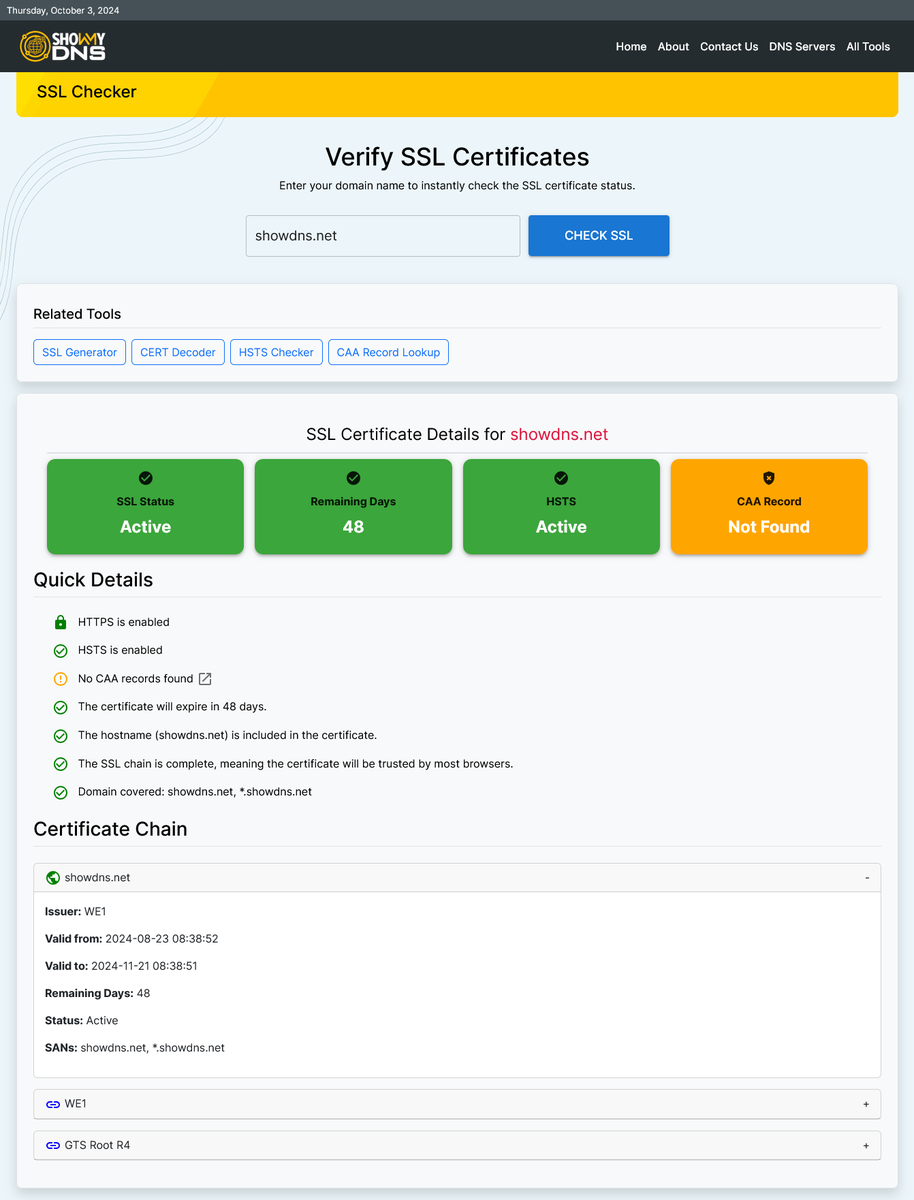The image size is (914, 1200).
Task: Click the CHECK SSL button
Action: (x=599, y=236)
